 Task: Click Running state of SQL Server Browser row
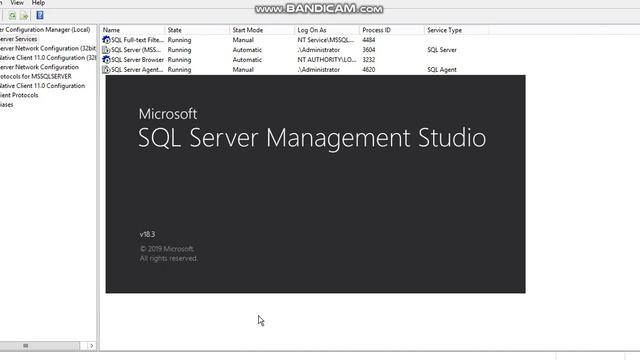click(x=179, y=60)
